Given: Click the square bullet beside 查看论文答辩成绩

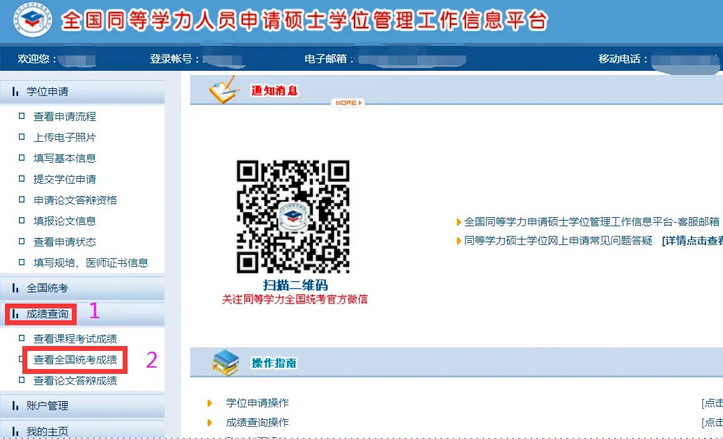Looking at the screenshot, I should click(x=22, y=380).
